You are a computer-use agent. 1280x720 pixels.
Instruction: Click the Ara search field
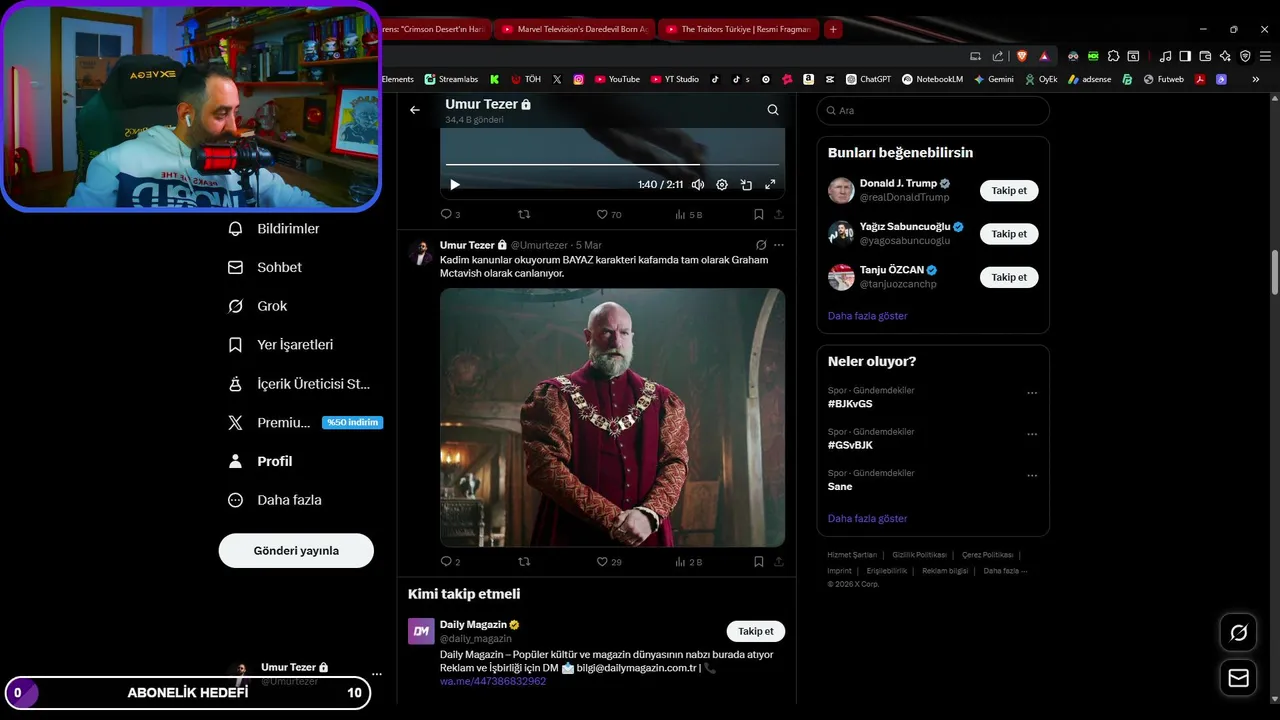point(933,111)
